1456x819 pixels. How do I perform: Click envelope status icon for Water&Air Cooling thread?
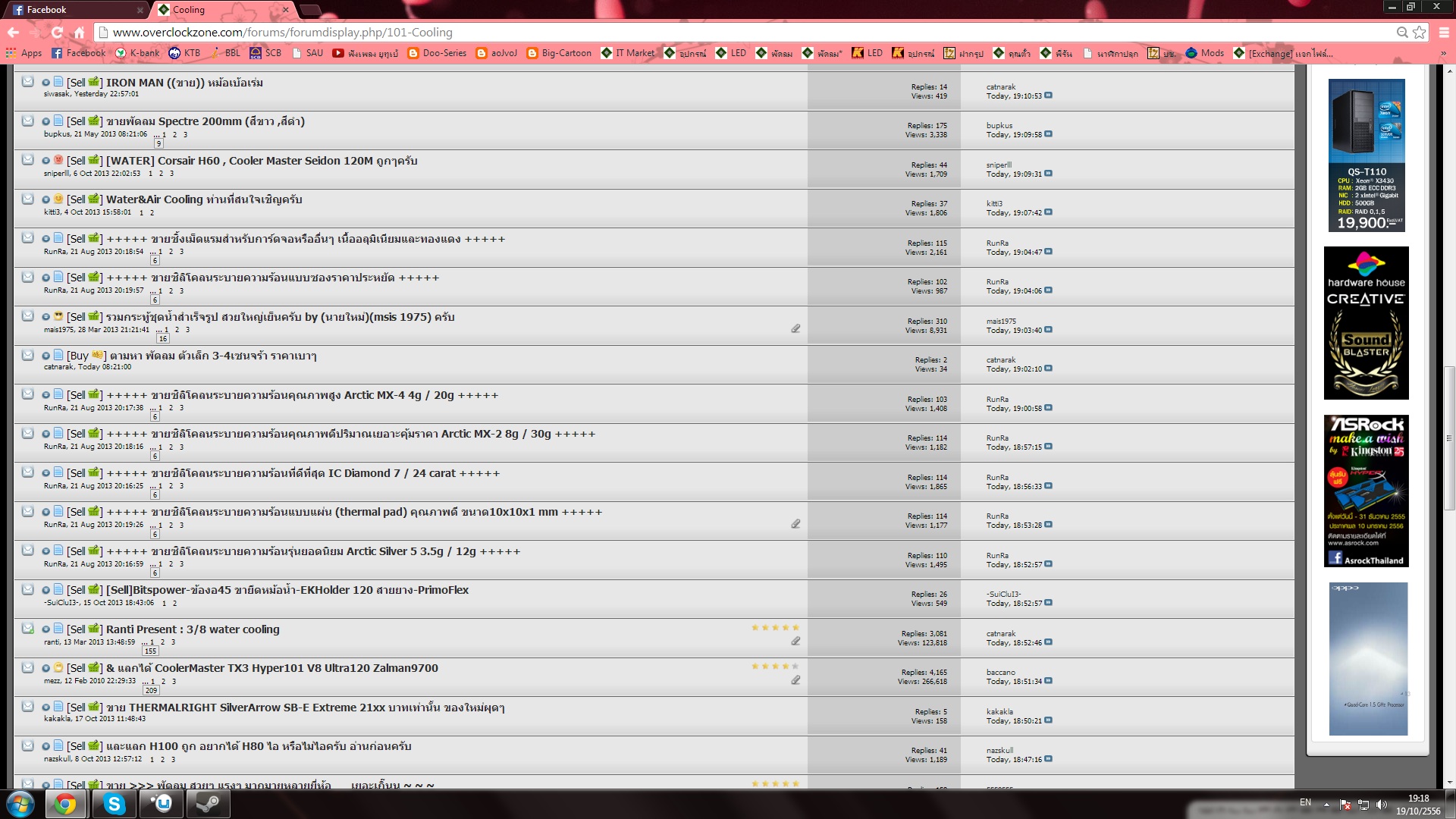[27, 199]
